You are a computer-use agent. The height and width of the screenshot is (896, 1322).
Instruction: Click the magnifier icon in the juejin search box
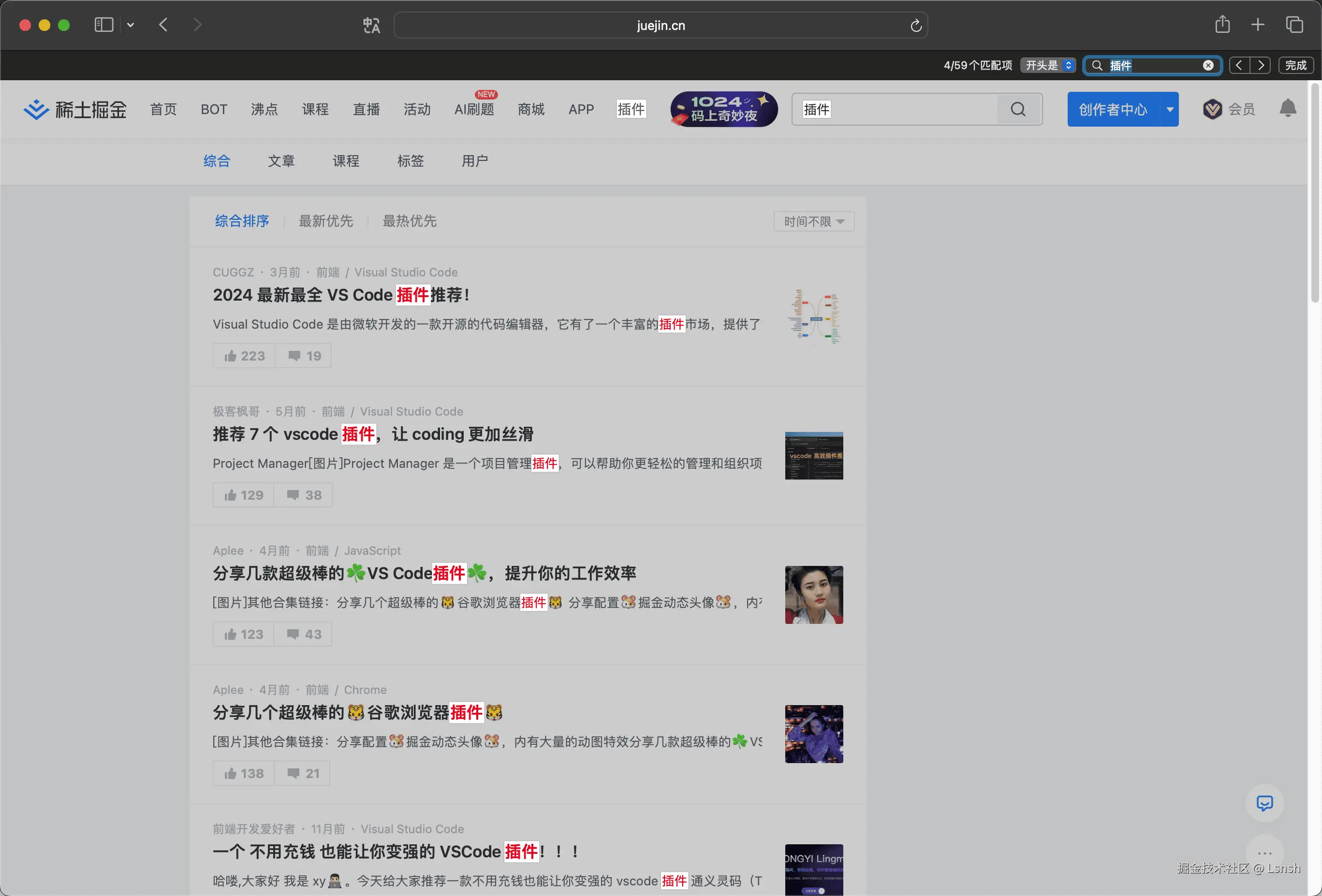(1018, 109)
